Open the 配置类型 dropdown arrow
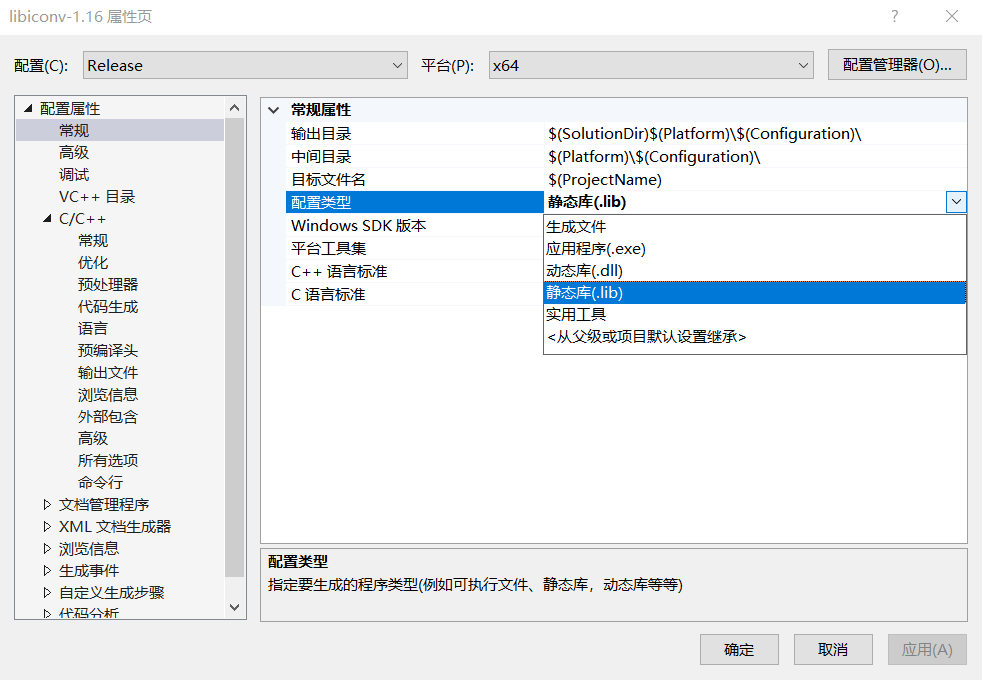 tap(957, 201)
